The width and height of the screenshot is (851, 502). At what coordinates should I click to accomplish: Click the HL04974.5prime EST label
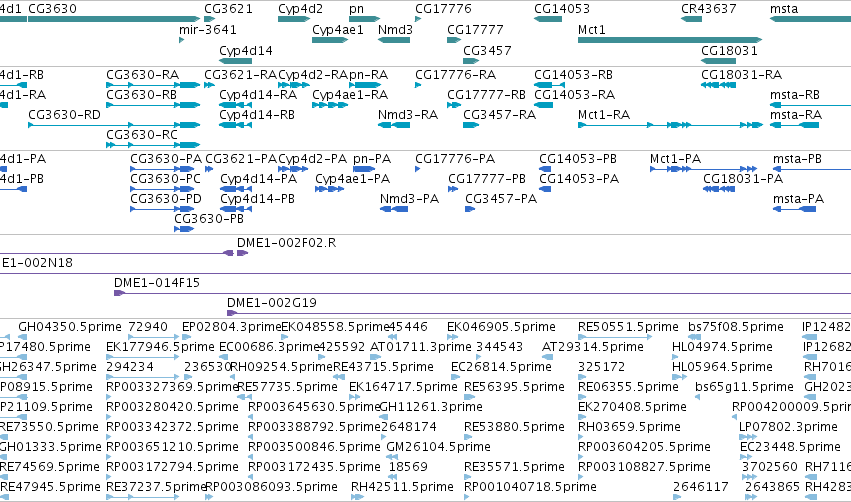pos(722,347)
